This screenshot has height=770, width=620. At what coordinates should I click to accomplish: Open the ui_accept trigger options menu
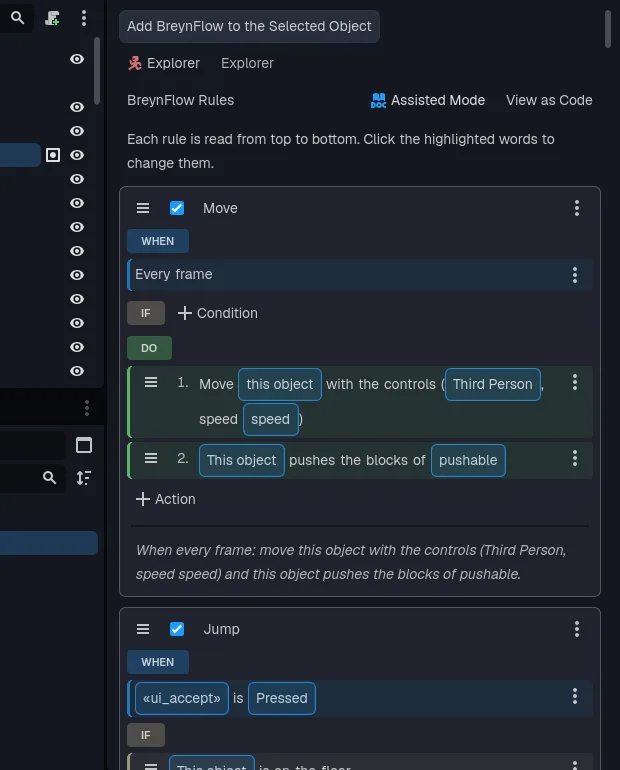click(575, 696)
